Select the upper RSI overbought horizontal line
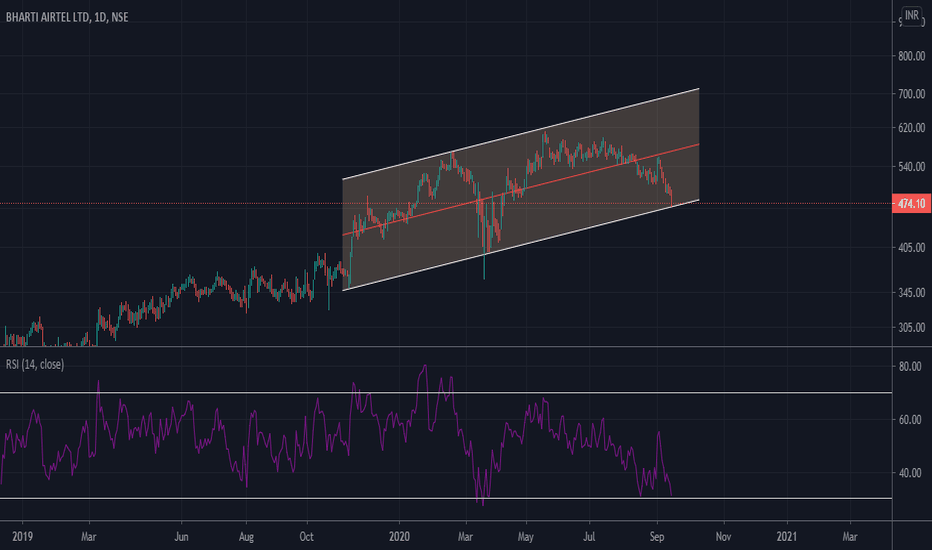 click(x=446, y=392)
